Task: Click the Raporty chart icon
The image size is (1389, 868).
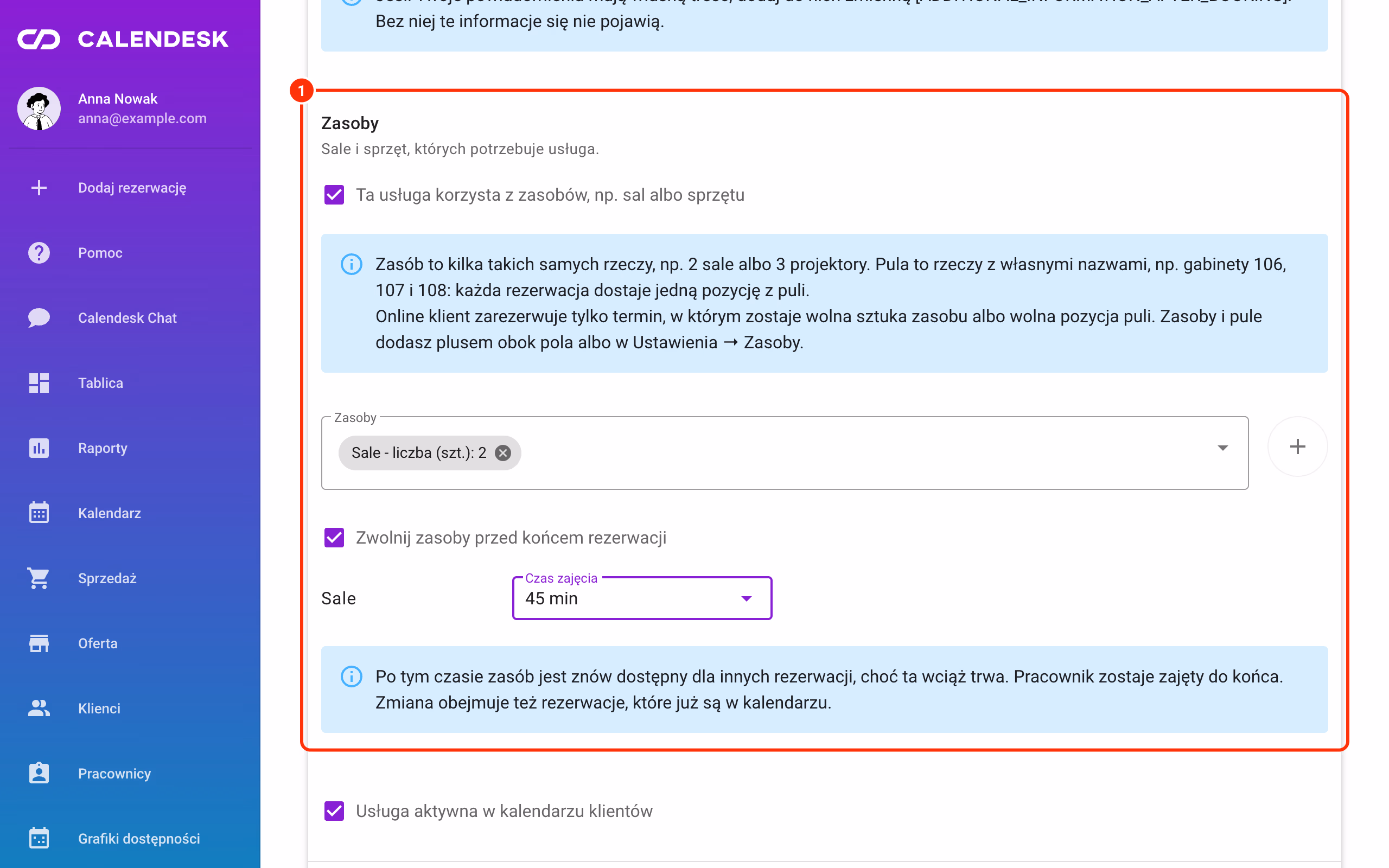Action: point(39,448)
